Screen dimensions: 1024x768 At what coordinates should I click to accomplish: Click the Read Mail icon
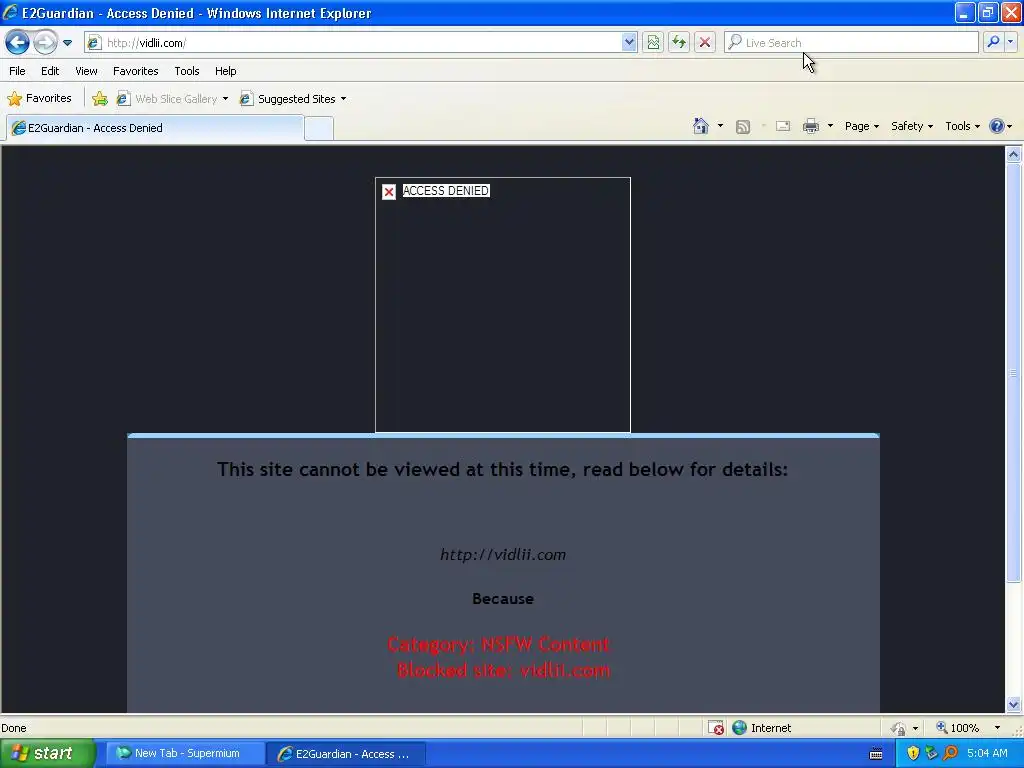[783, 126]
